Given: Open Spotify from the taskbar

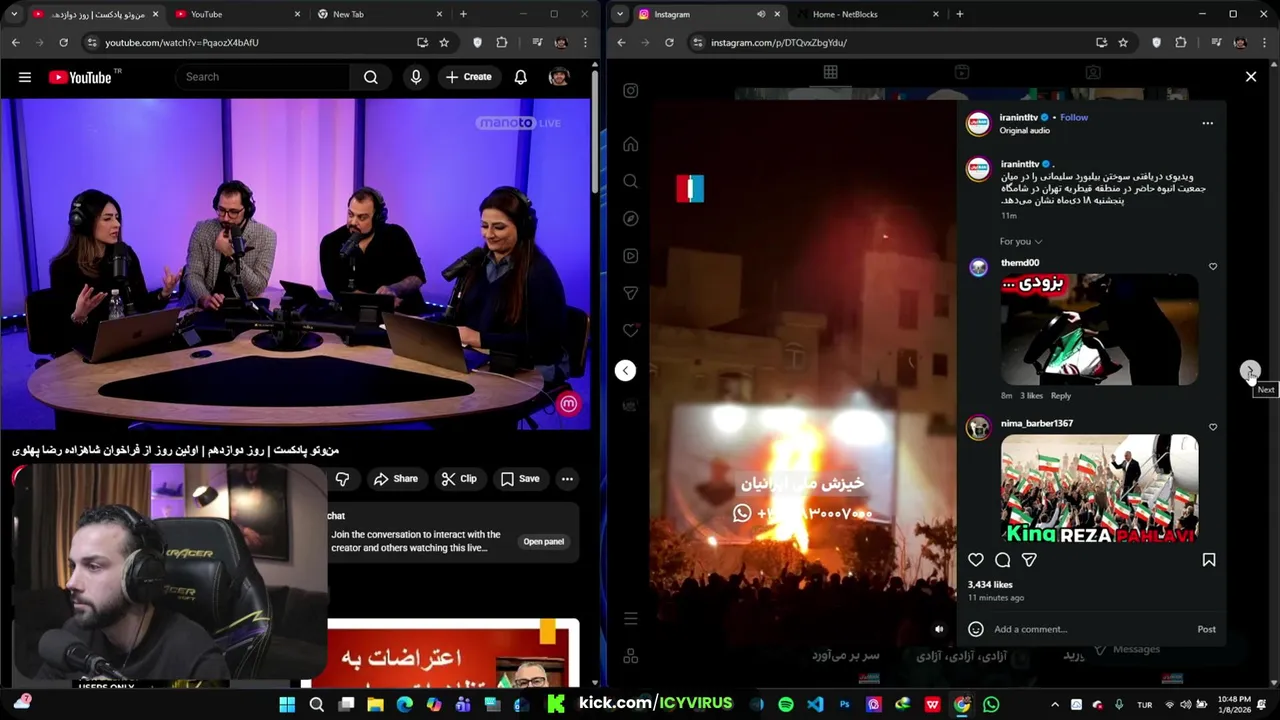Looking at the screenshot, I should (786, 704).
